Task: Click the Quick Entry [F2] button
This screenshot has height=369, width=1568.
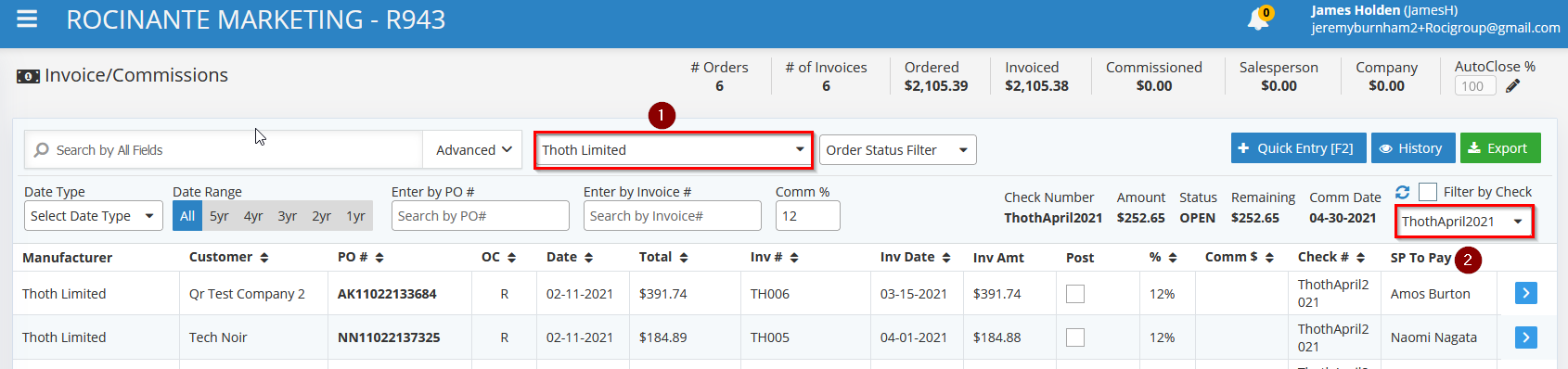Action: point(1298,148)
